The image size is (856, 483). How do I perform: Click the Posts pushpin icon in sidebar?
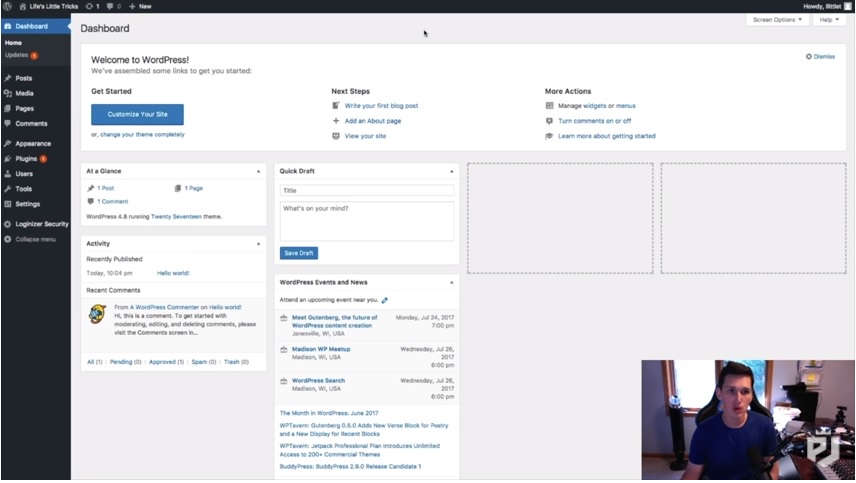[8, 78]
